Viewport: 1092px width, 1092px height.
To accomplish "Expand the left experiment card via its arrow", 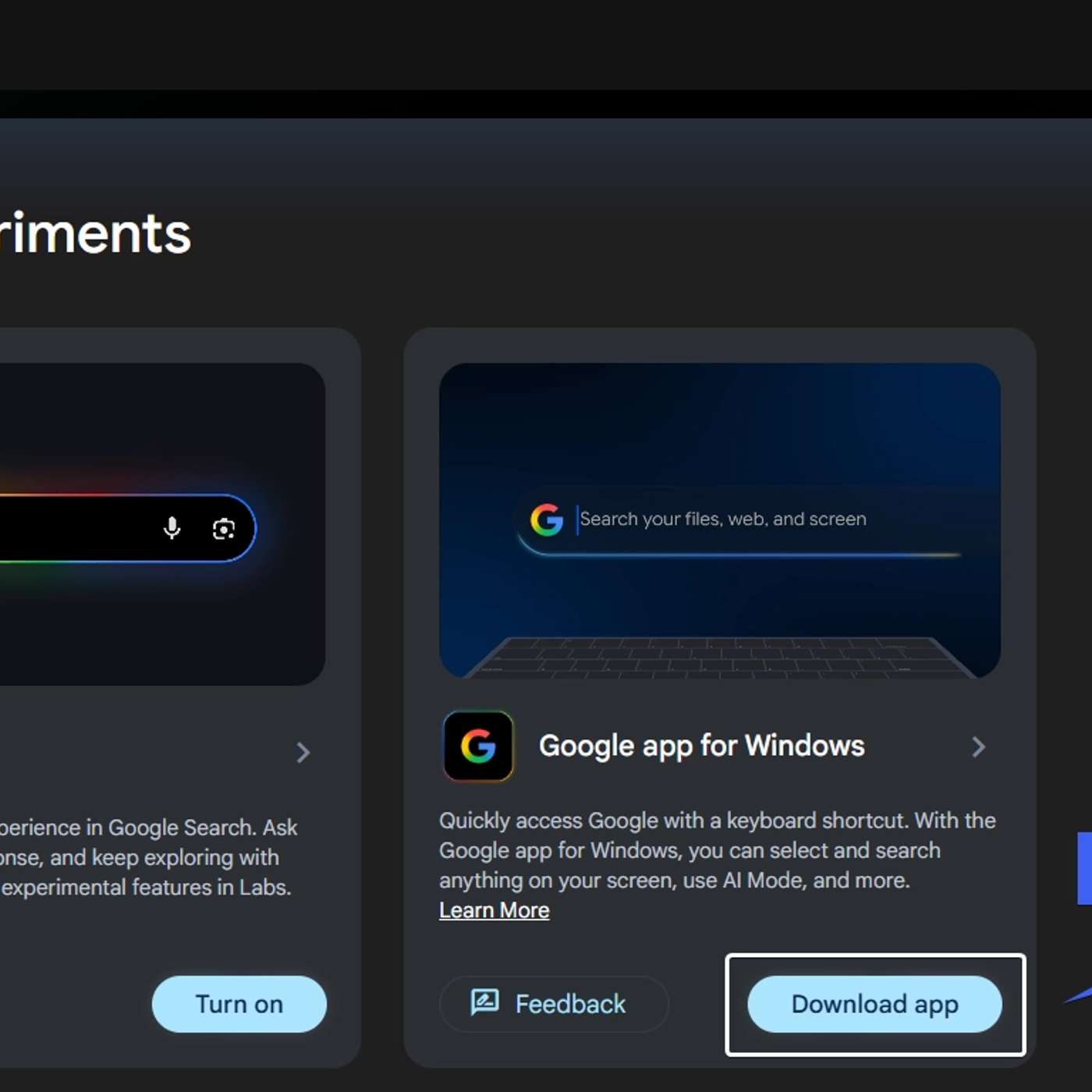I will pos(303,753).
